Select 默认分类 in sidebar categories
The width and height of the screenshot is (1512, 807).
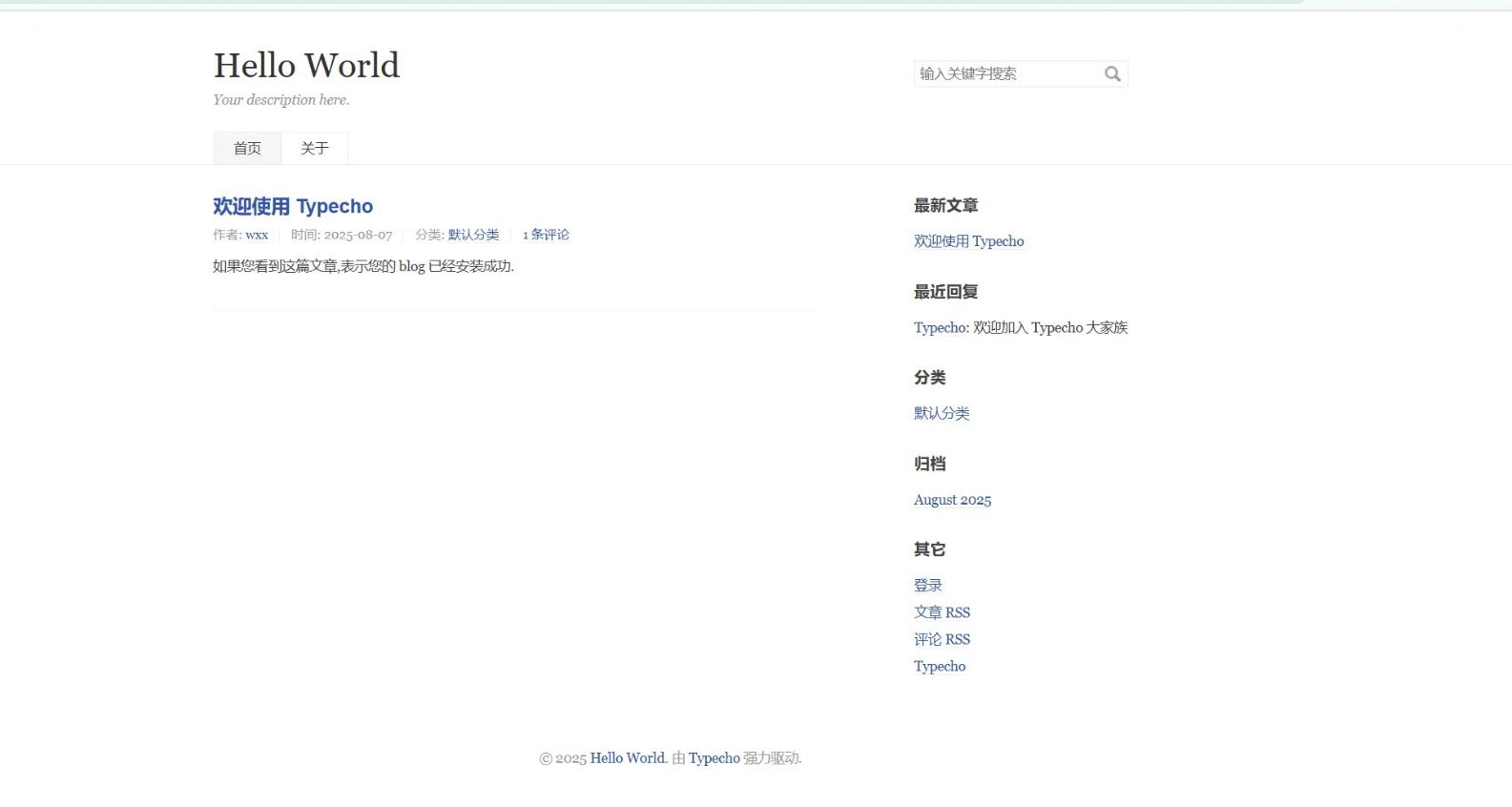point(942,414)
